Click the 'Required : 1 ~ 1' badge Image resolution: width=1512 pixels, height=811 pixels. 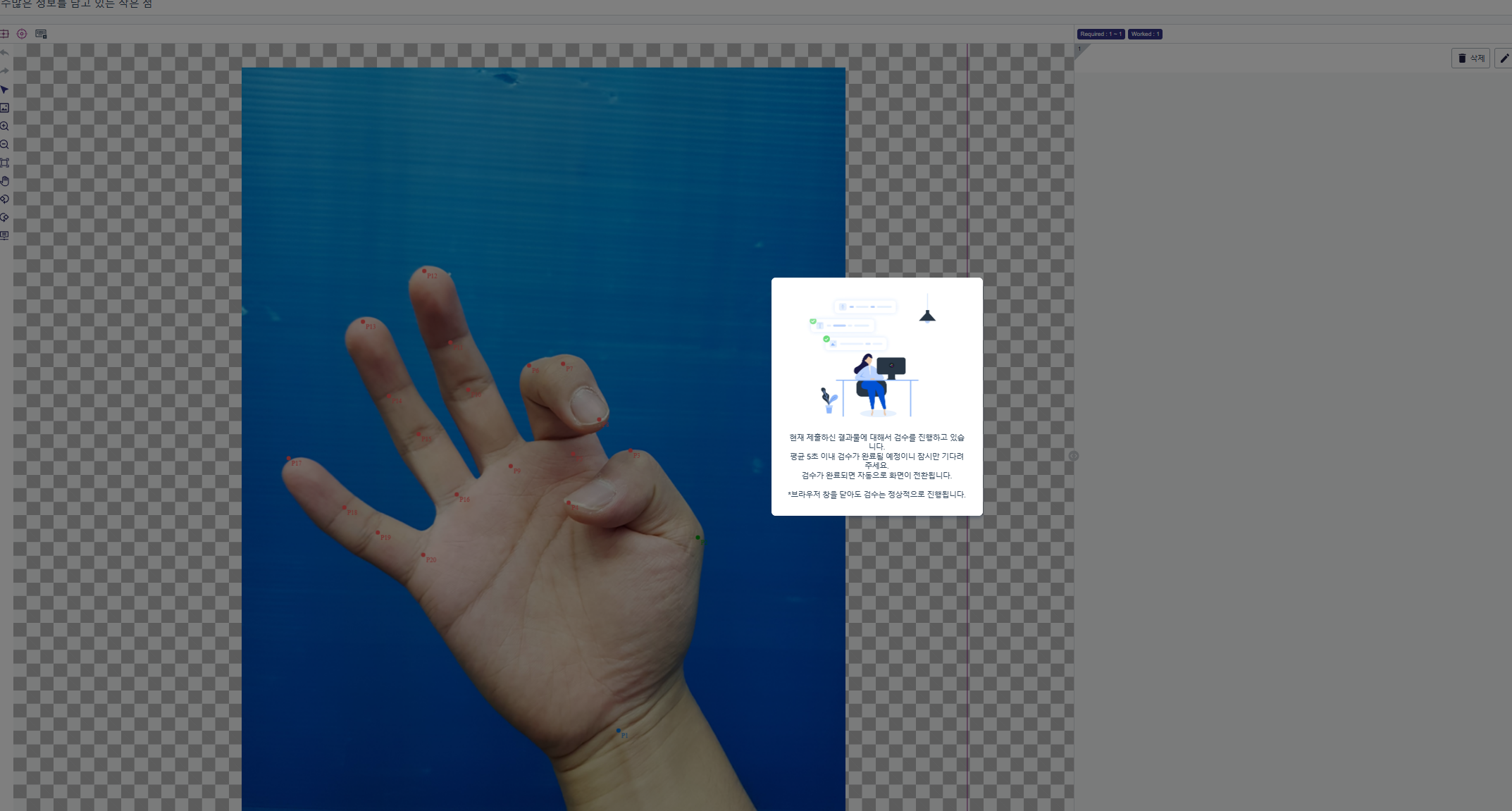point(1101,34)
